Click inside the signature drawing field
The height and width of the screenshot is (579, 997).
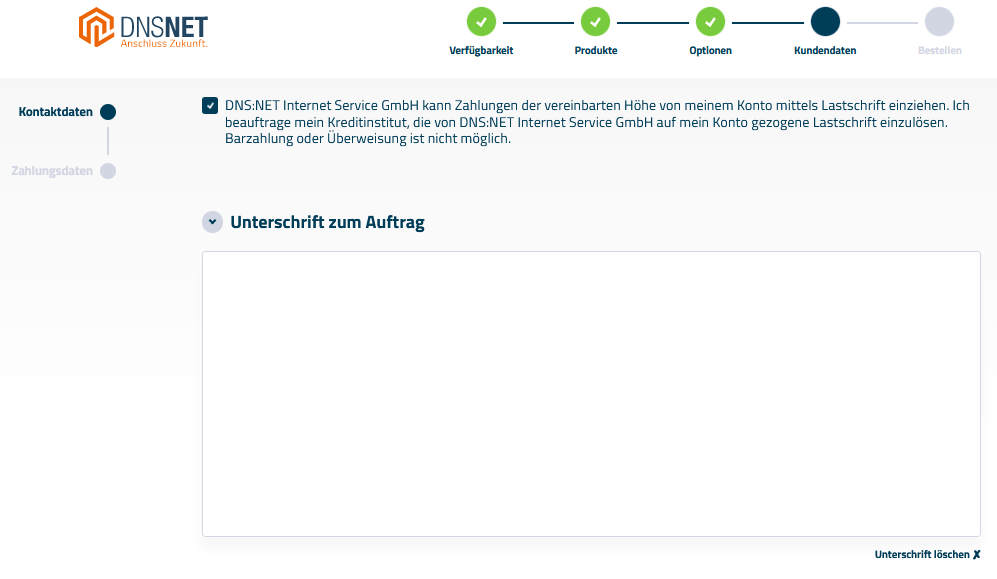pyautogui.click(x=591, y=394)
